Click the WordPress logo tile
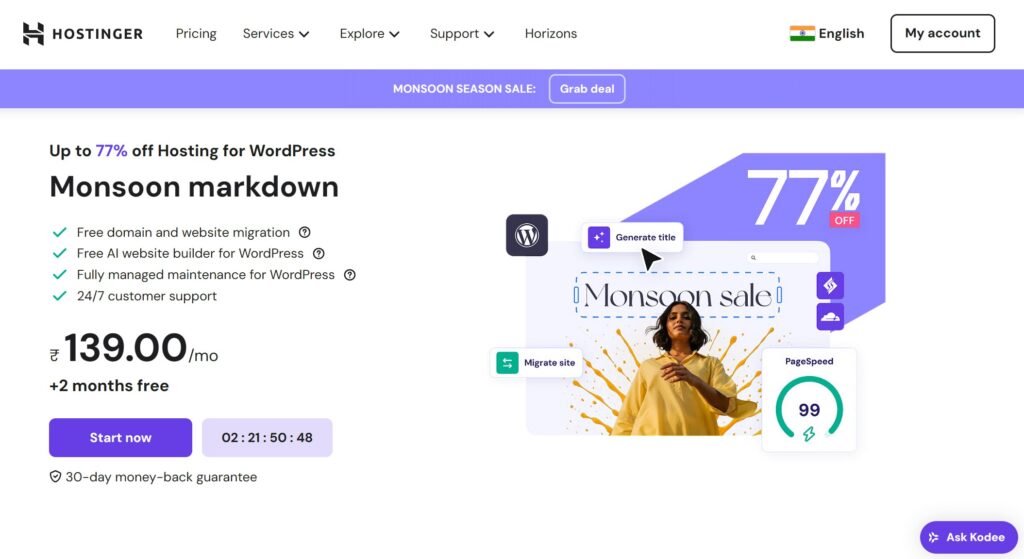The width and height of the screenshot is (1024, 559). (527, 235)
